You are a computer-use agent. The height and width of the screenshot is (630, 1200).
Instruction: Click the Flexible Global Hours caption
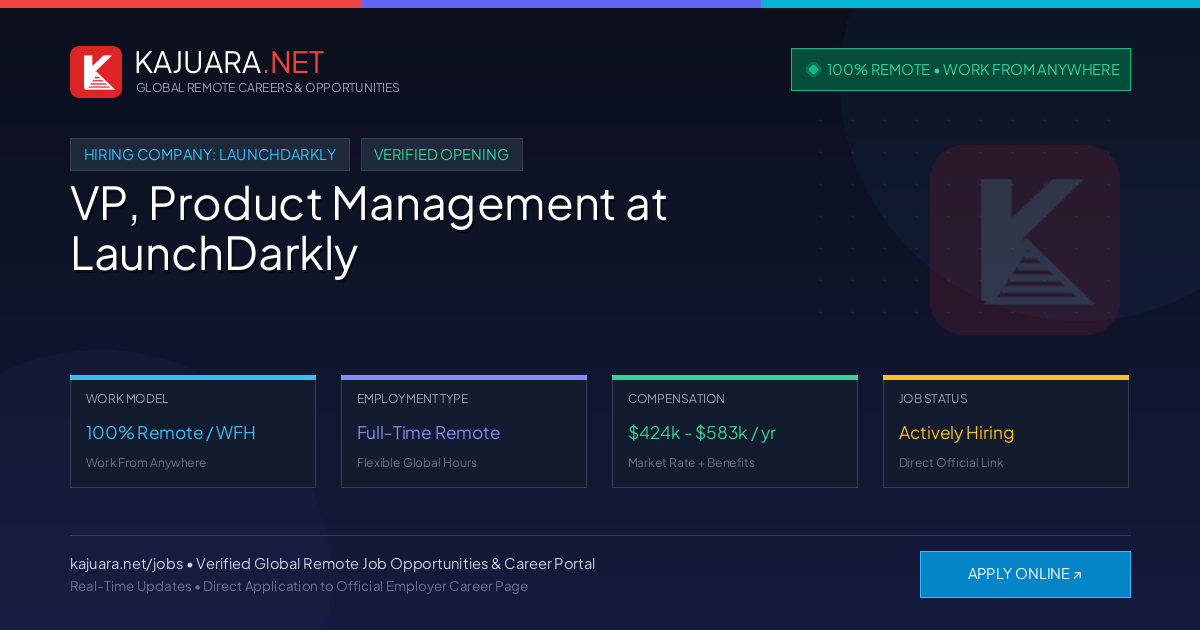(417, 463)
